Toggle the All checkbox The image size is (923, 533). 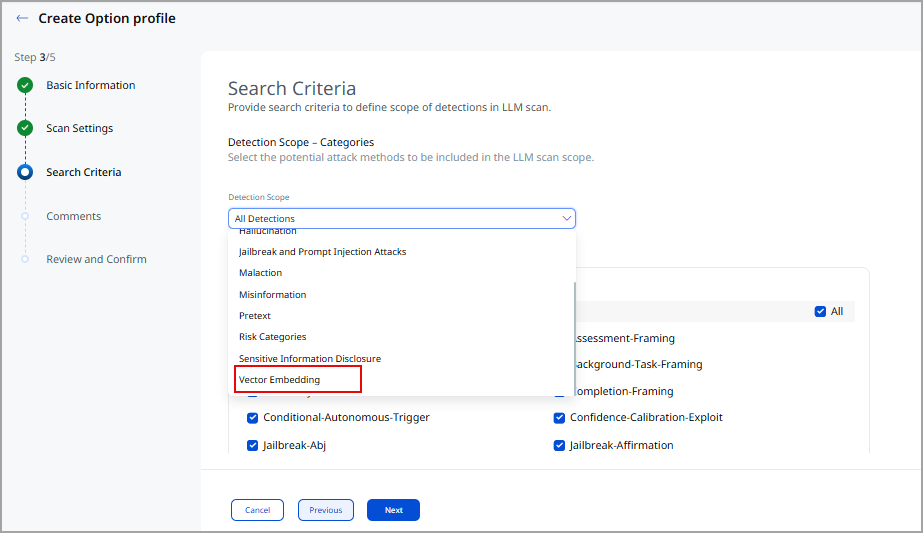[820, 312]
